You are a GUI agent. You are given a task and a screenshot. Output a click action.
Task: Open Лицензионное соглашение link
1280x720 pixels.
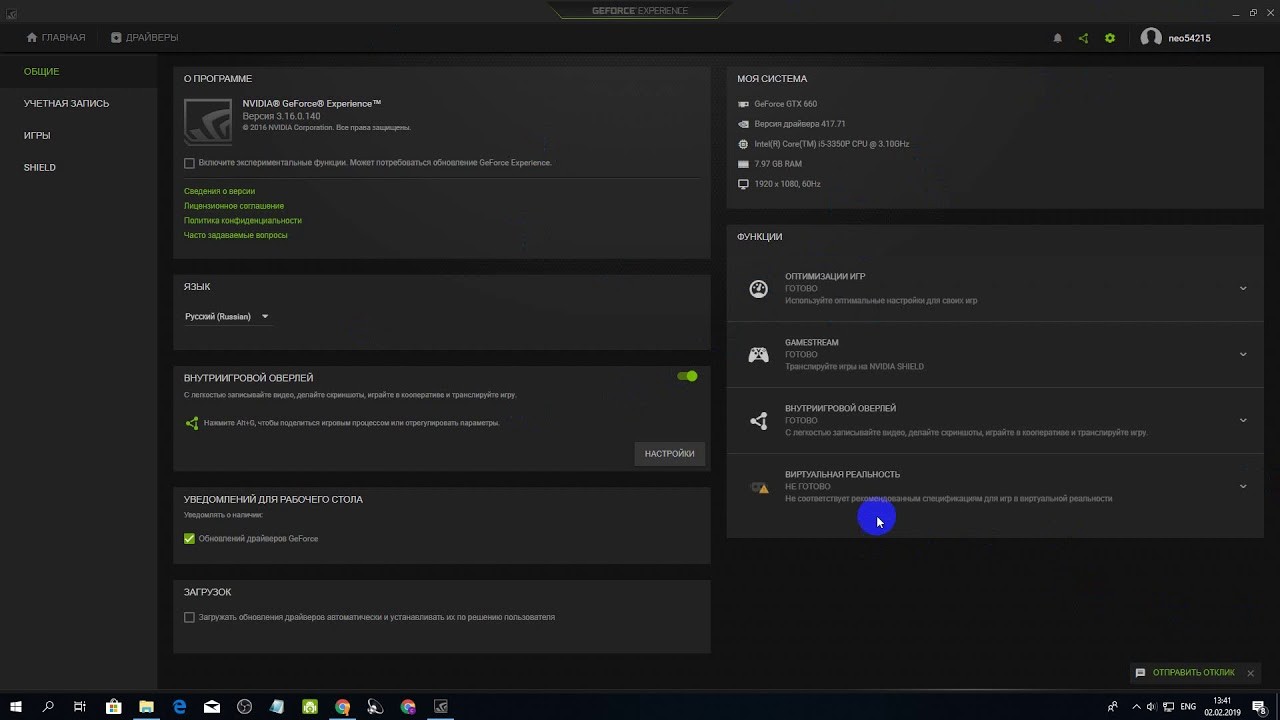pyautogui.click(x=234, y=206)
